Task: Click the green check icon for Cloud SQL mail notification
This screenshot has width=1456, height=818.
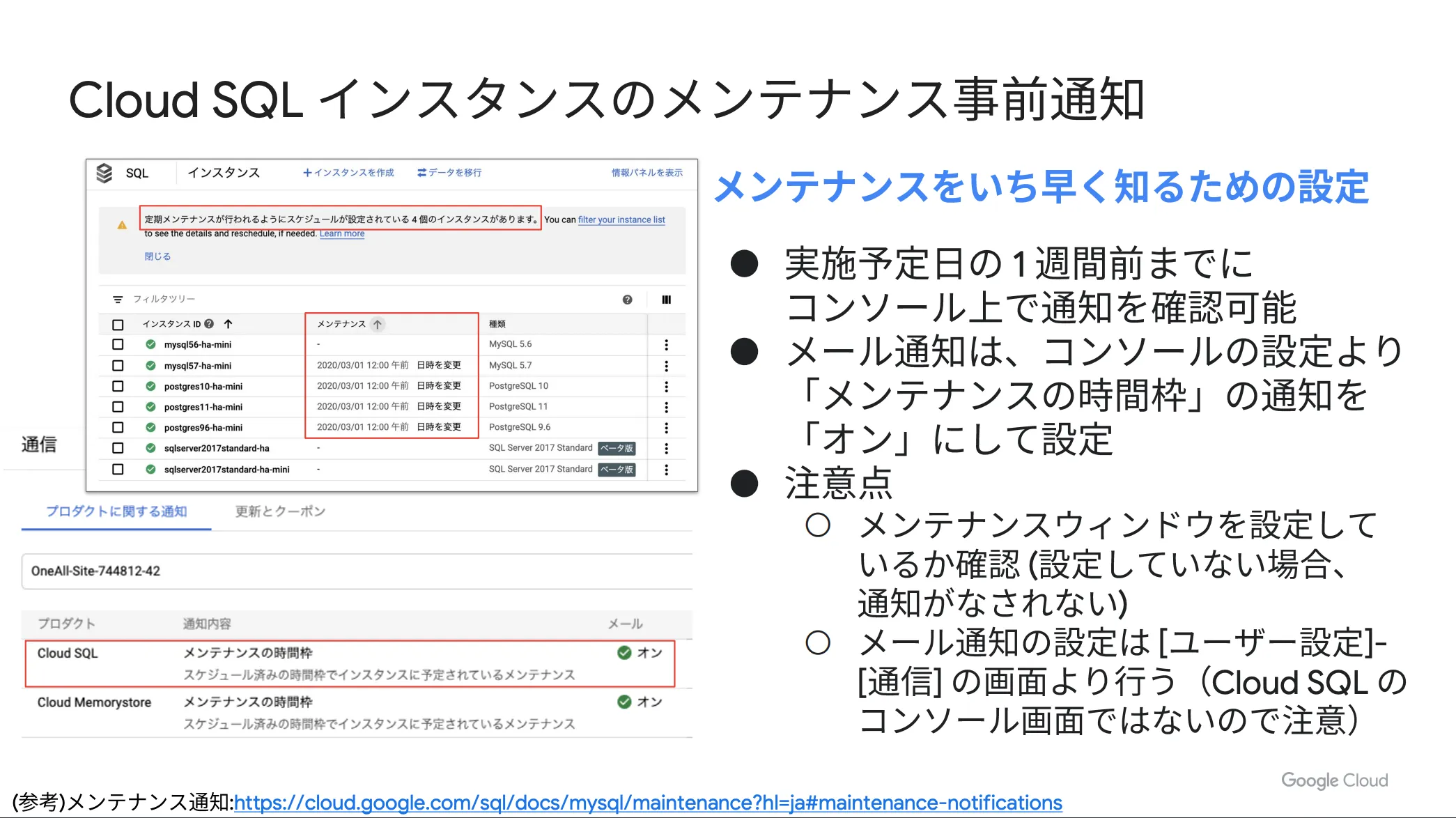Action: click(x=624, y=653)
